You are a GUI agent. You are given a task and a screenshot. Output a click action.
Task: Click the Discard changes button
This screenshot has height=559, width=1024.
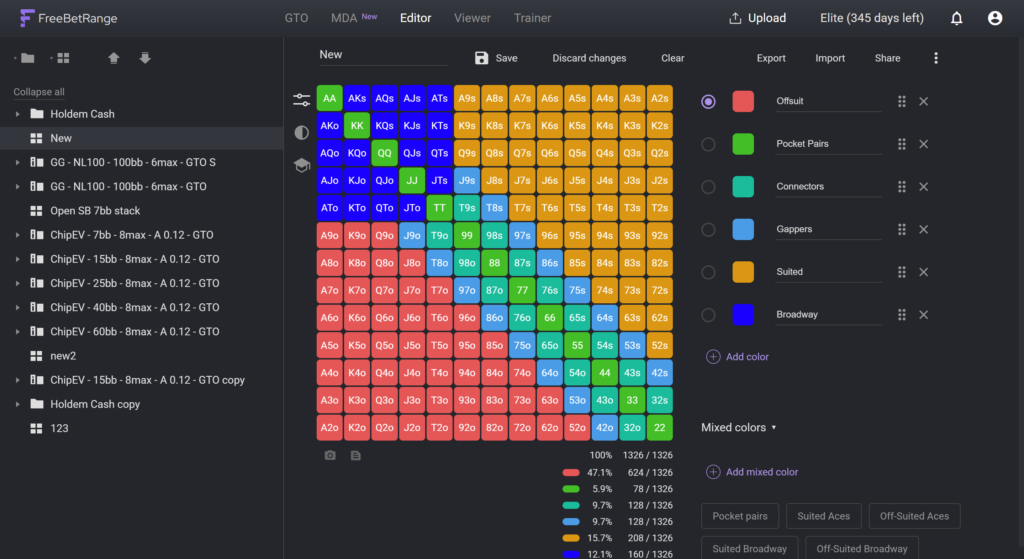point(589,58)
